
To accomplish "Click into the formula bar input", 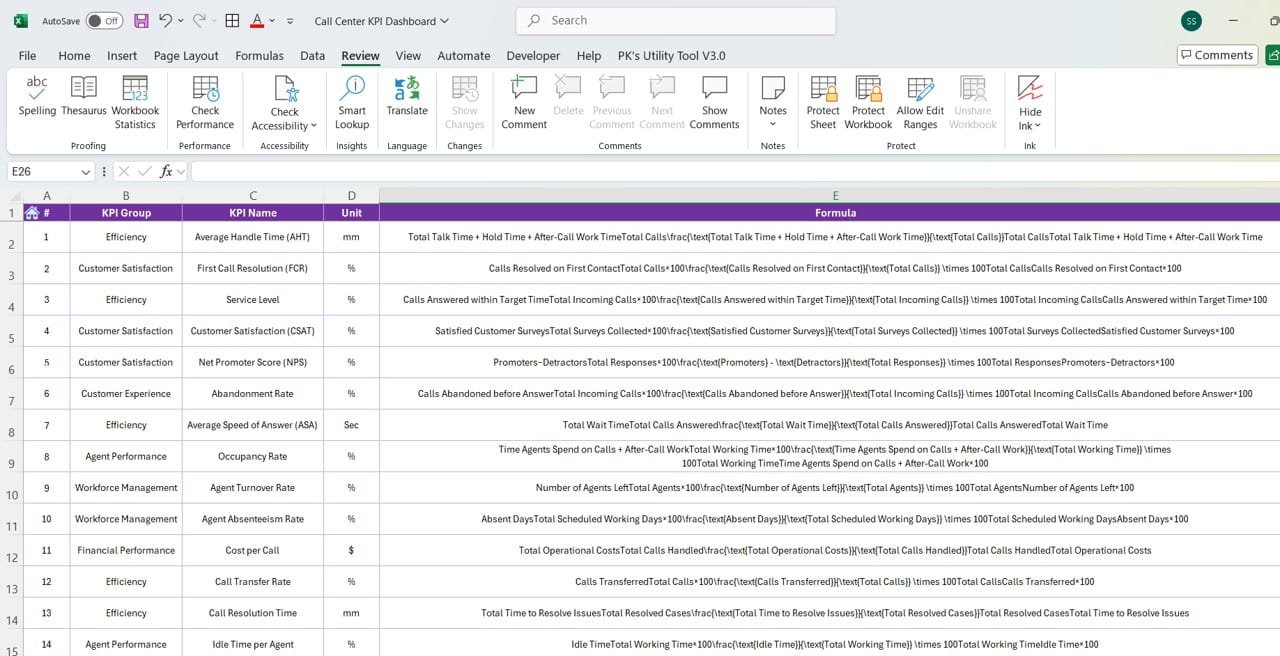I will (733, 172).
